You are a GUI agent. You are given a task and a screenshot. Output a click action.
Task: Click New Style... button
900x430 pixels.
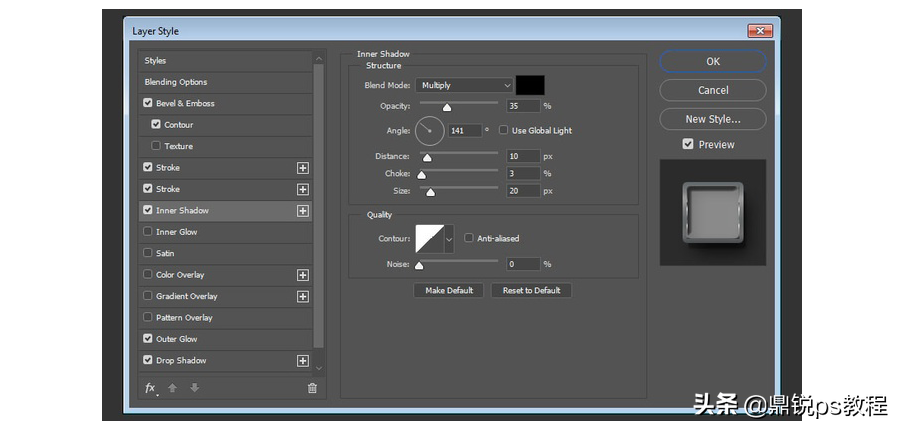tap(713, 119)
